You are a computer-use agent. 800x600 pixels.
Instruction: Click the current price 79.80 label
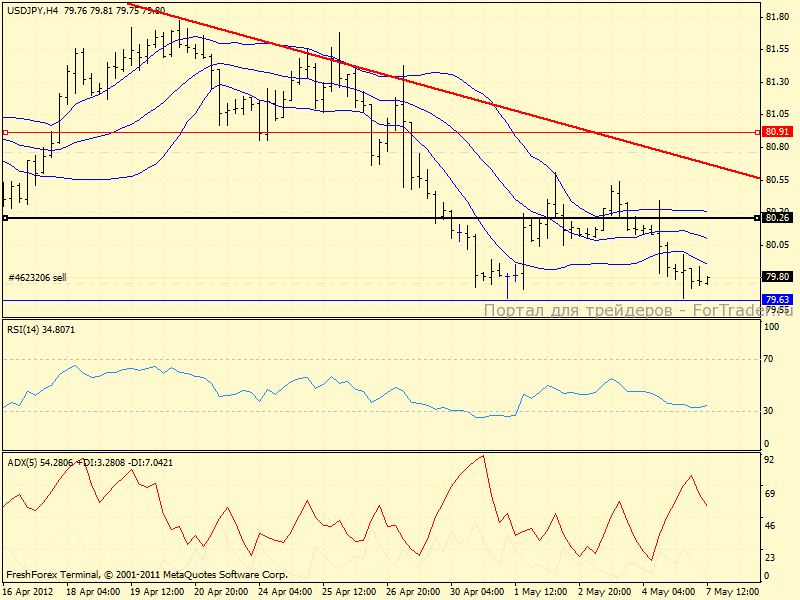coord(777,277)
